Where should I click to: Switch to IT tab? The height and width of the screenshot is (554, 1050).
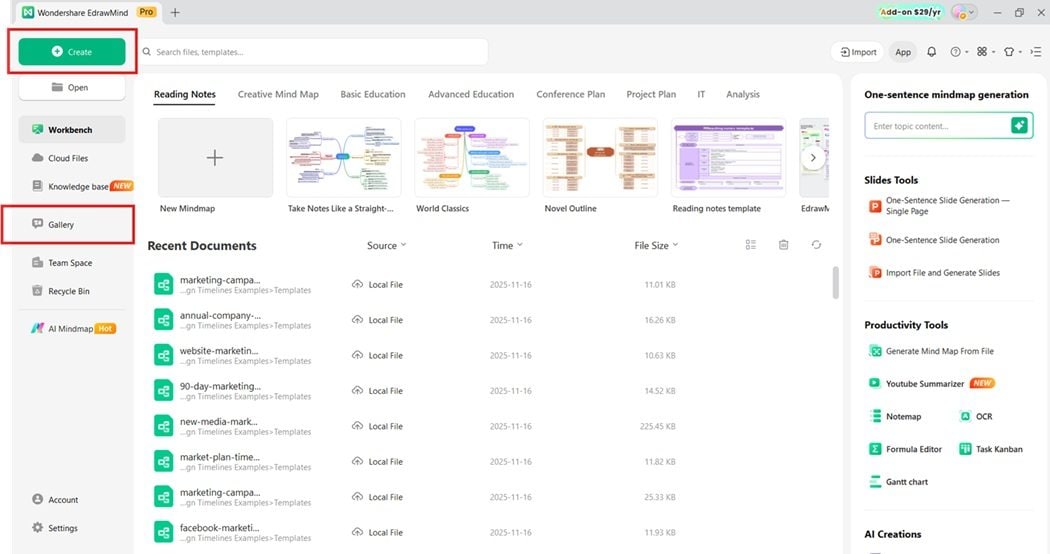701,94
